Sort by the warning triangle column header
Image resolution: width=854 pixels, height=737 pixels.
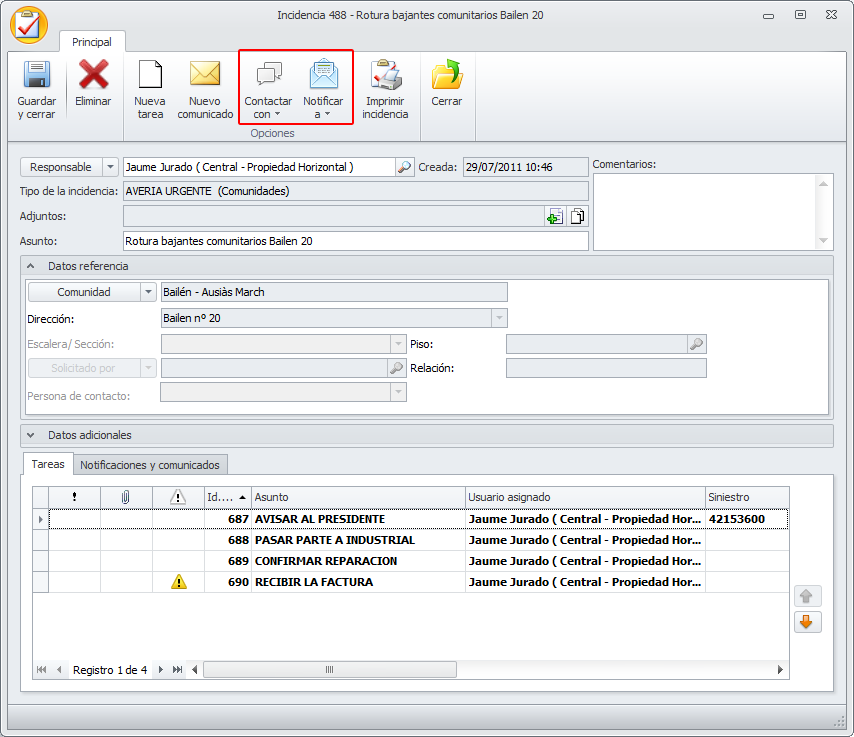tap(178, 497)
